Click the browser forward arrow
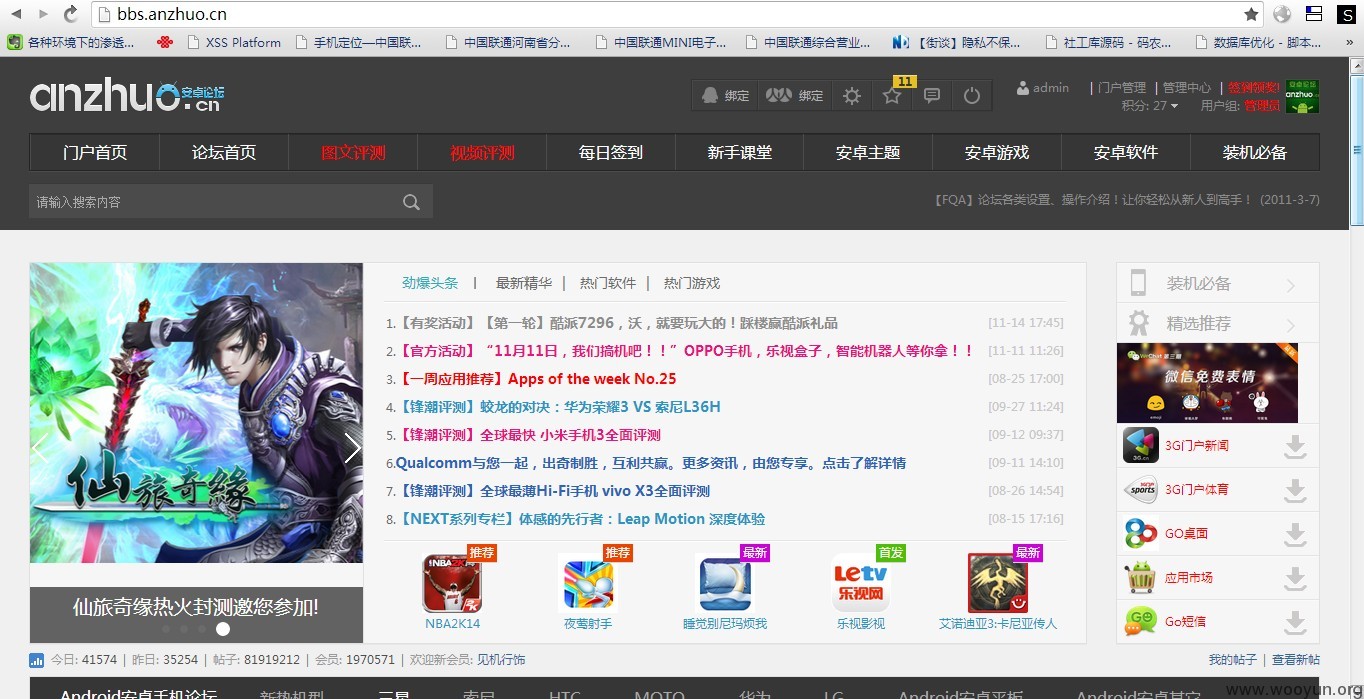The width and height of the screenshot is (1364, 699). coord(43,14)
